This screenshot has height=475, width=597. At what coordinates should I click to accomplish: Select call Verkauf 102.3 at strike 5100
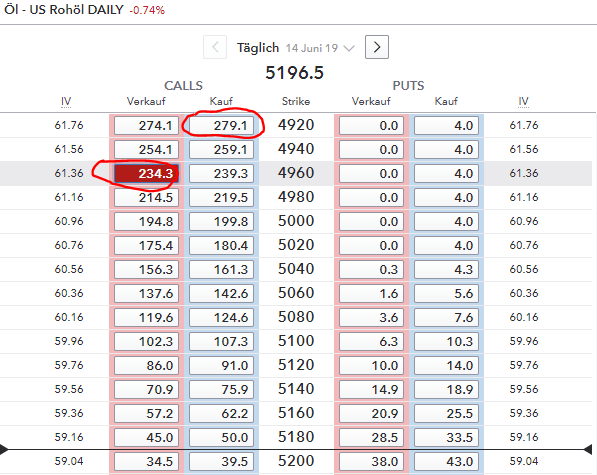[147, 341]
